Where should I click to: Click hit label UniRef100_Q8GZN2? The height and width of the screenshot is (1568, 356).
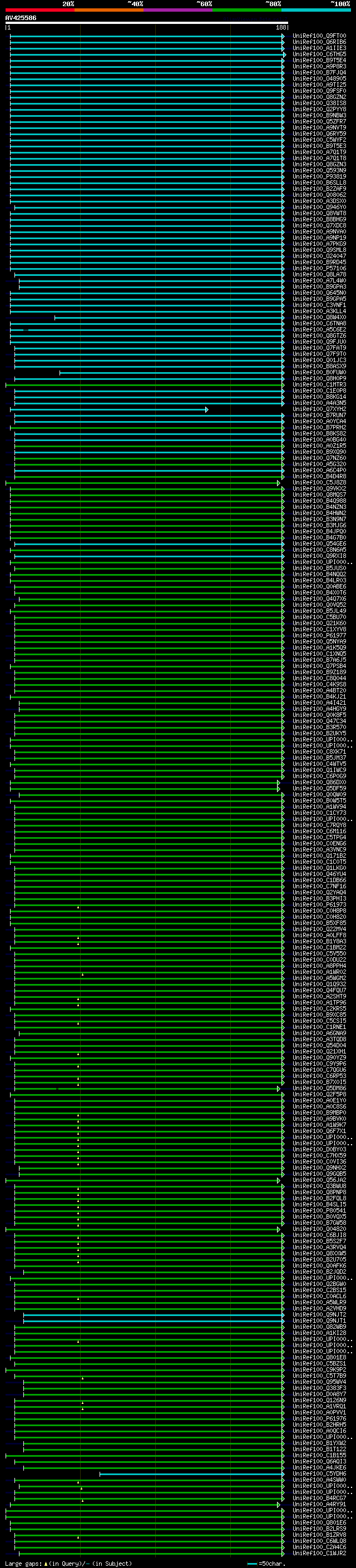(319, 97)
